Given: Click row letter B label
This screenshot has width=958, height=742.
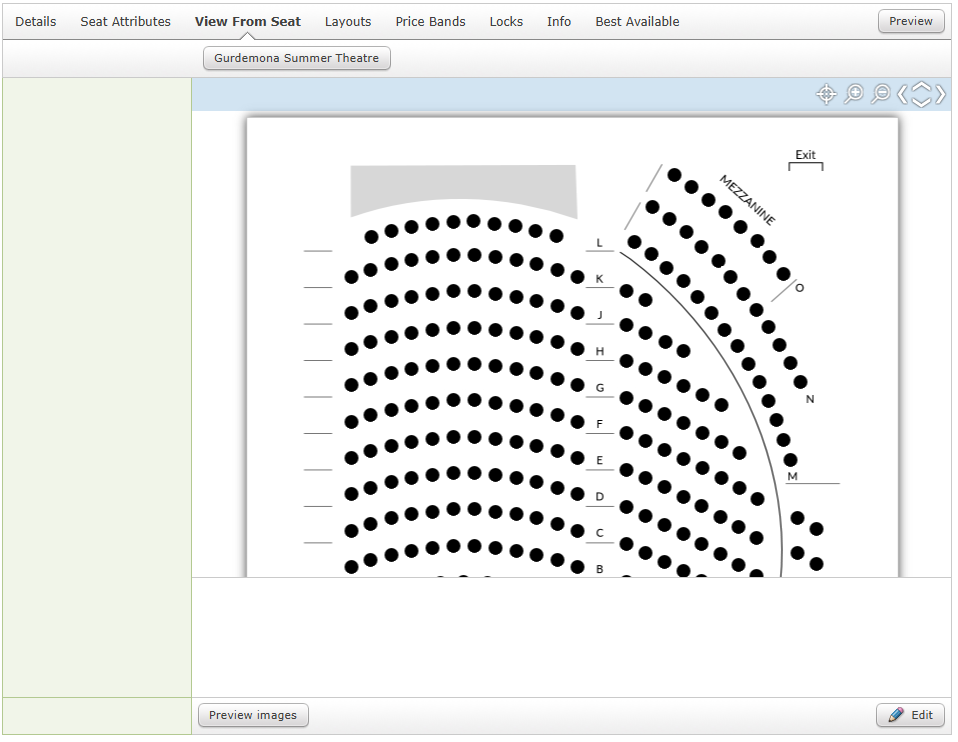Looking at the screenshot, I should 599,568.
